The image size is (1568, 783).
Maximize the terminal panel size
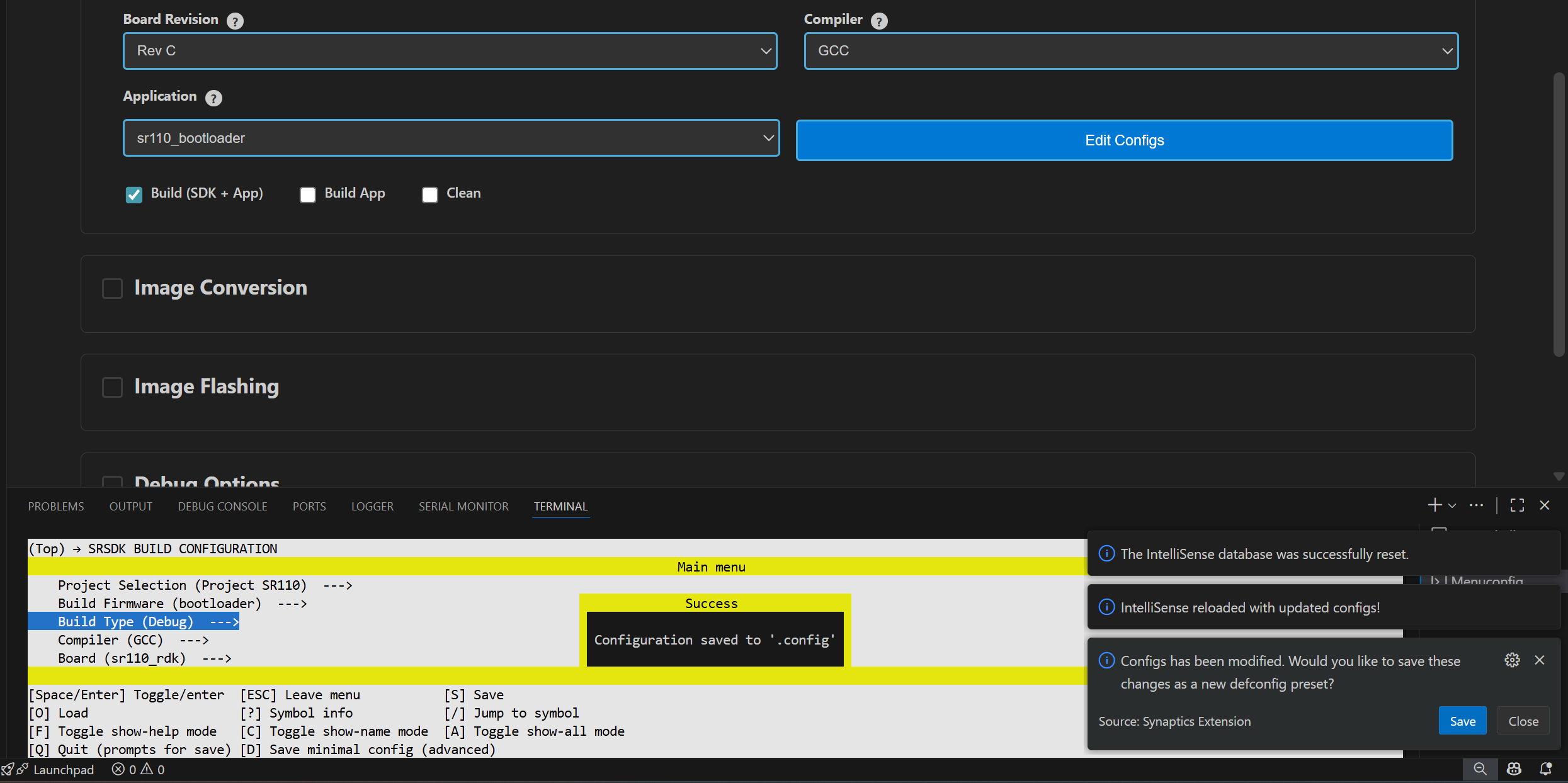point(1518,505)
